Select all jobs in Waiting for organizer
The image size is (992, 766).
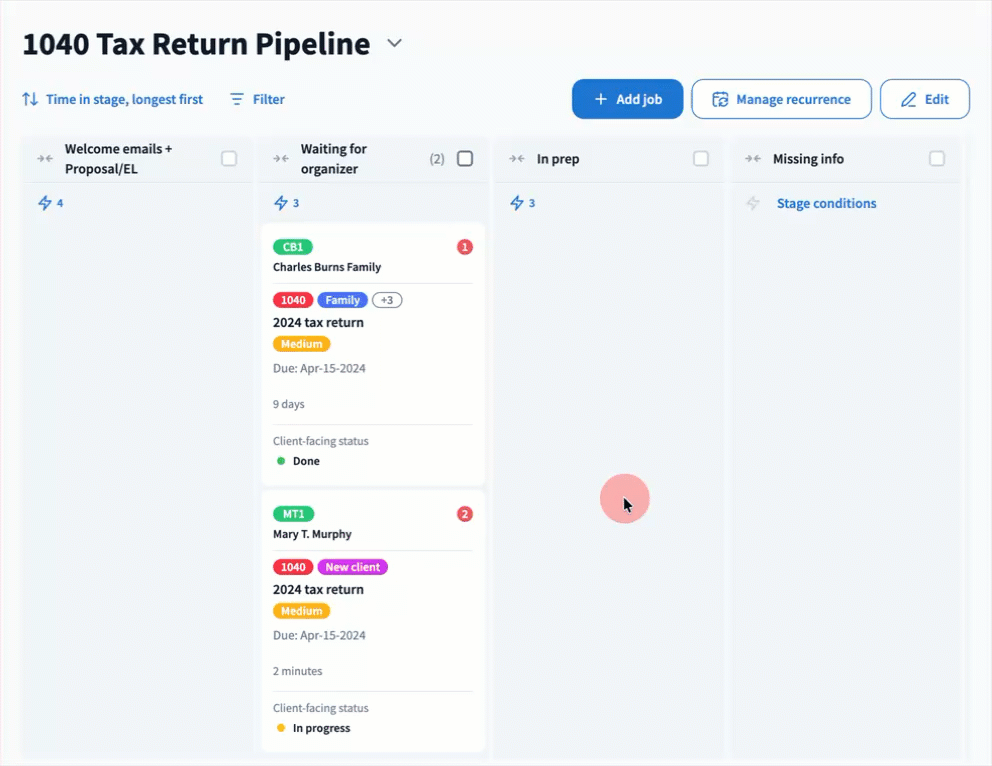click(465, 159)
